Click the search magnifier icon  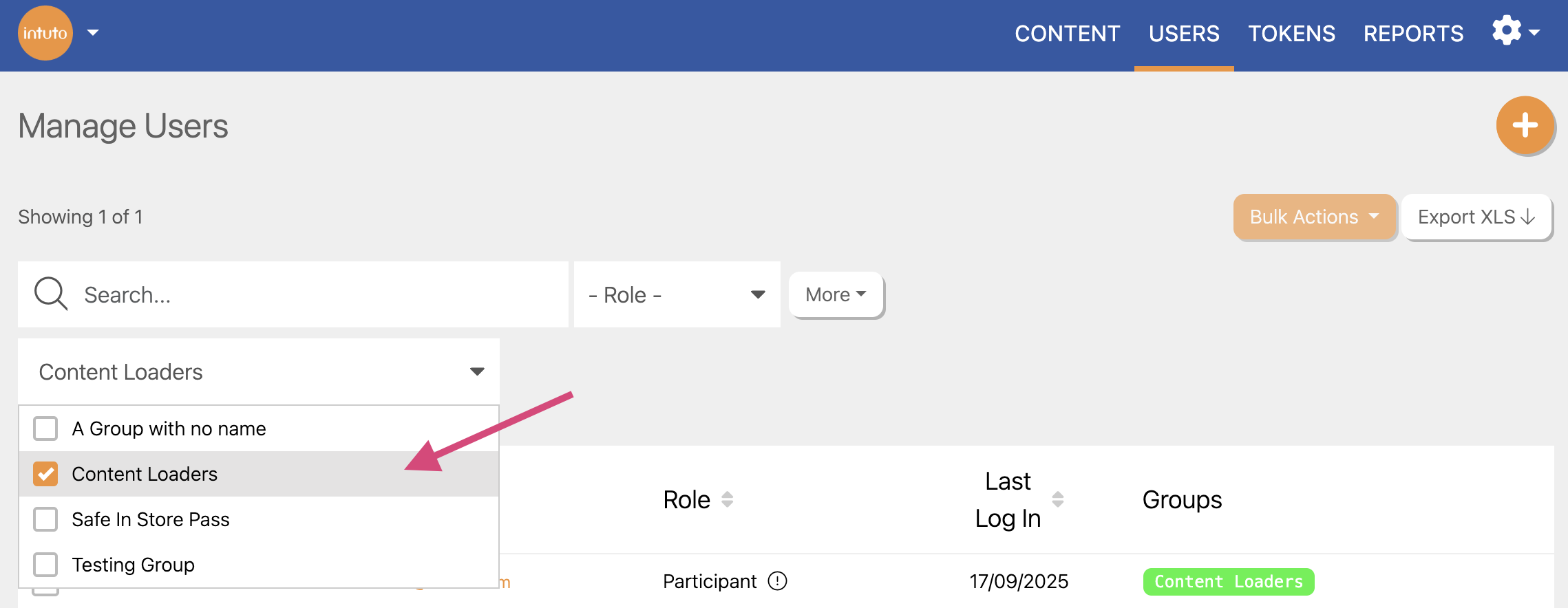[x=51, y=294]
